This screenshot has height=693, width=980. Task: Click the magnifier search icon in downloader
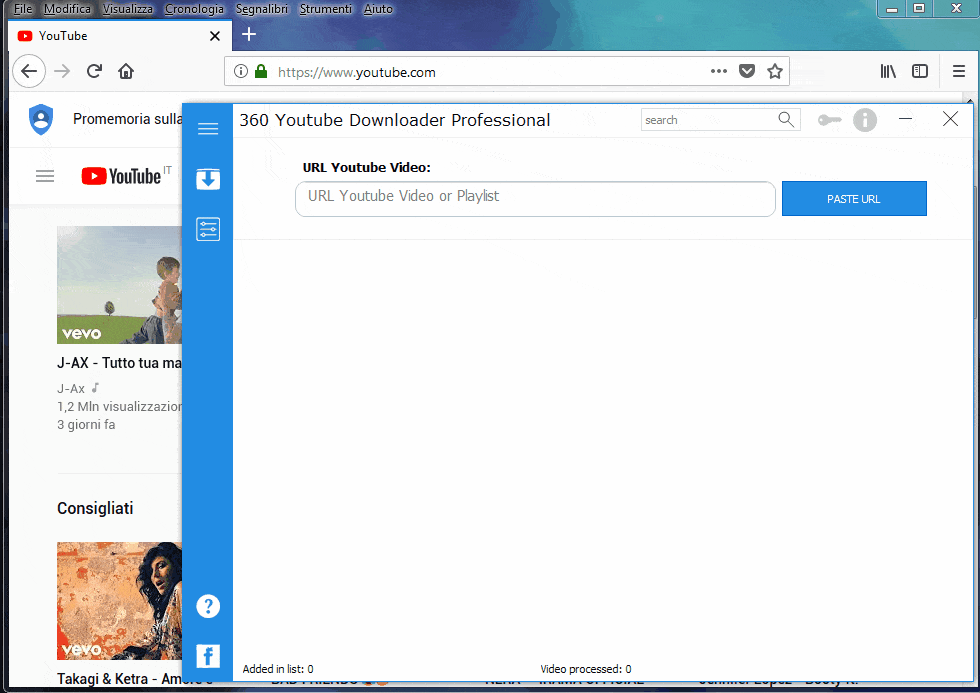(x=786, y=119)
